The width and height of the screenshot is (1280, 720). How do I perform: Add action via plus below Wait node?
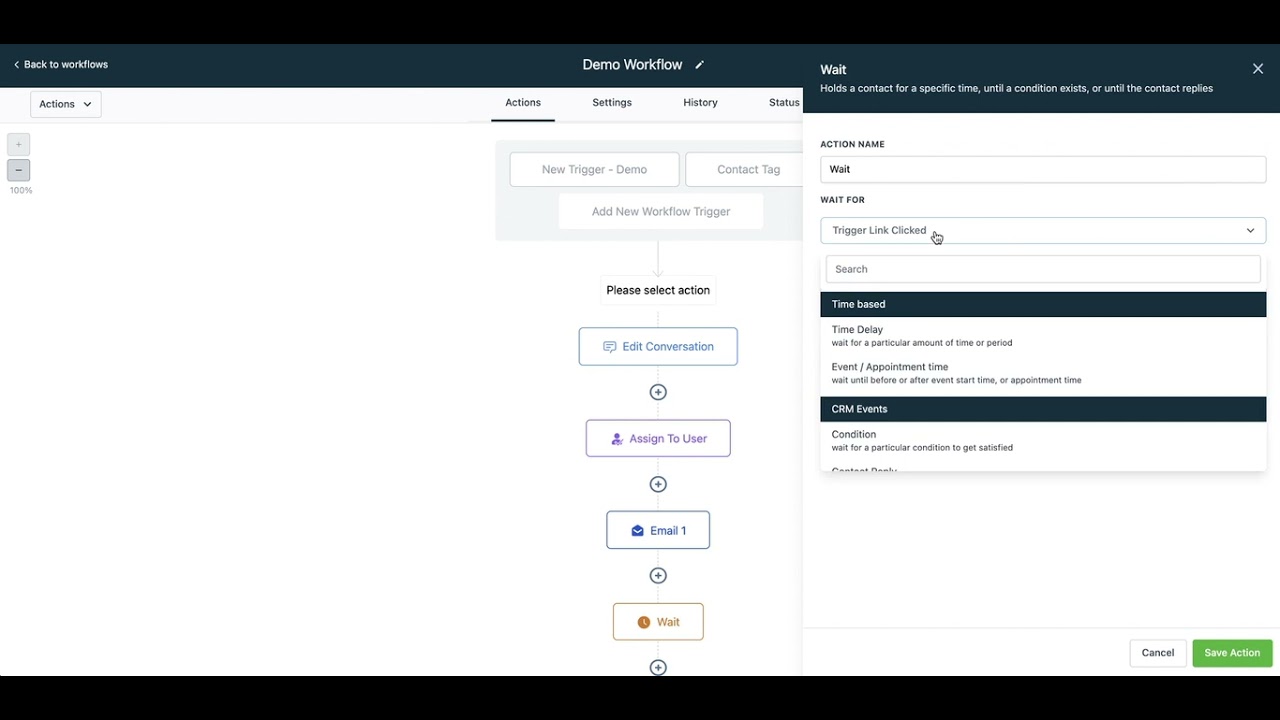point(658,667)
